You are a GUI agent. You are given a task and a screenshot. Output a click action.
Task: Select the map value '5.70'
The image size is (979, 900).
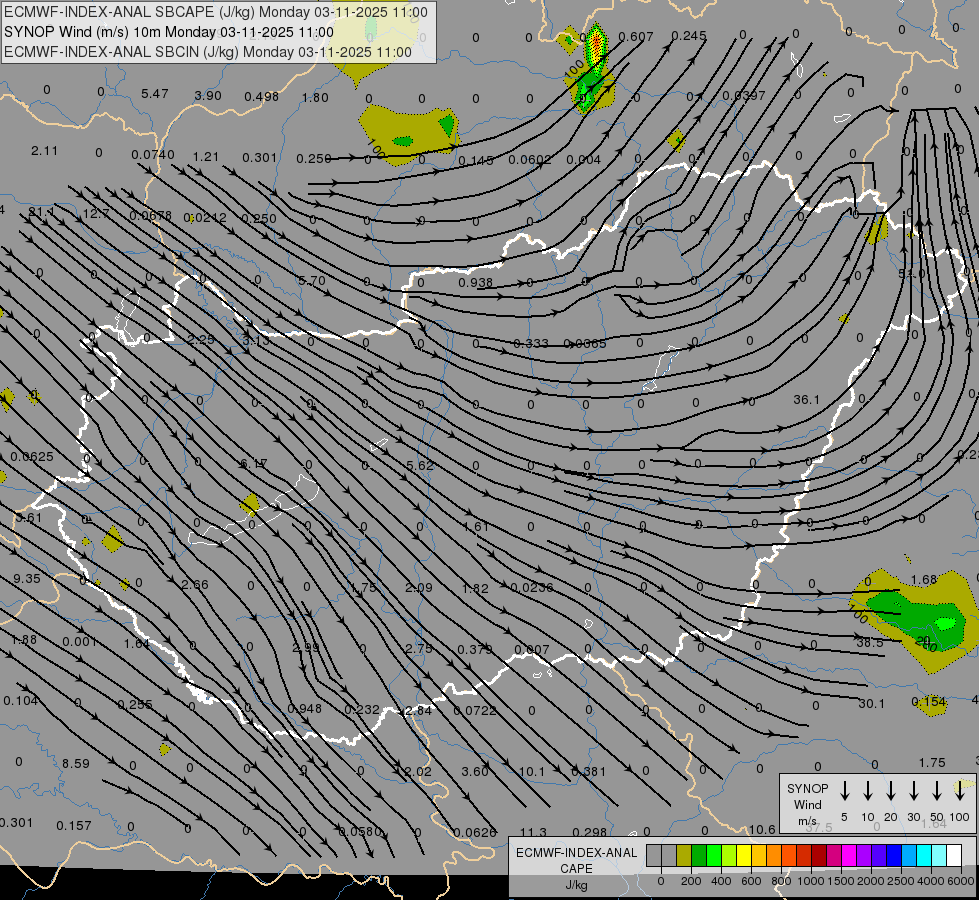[x=312, y=281]
